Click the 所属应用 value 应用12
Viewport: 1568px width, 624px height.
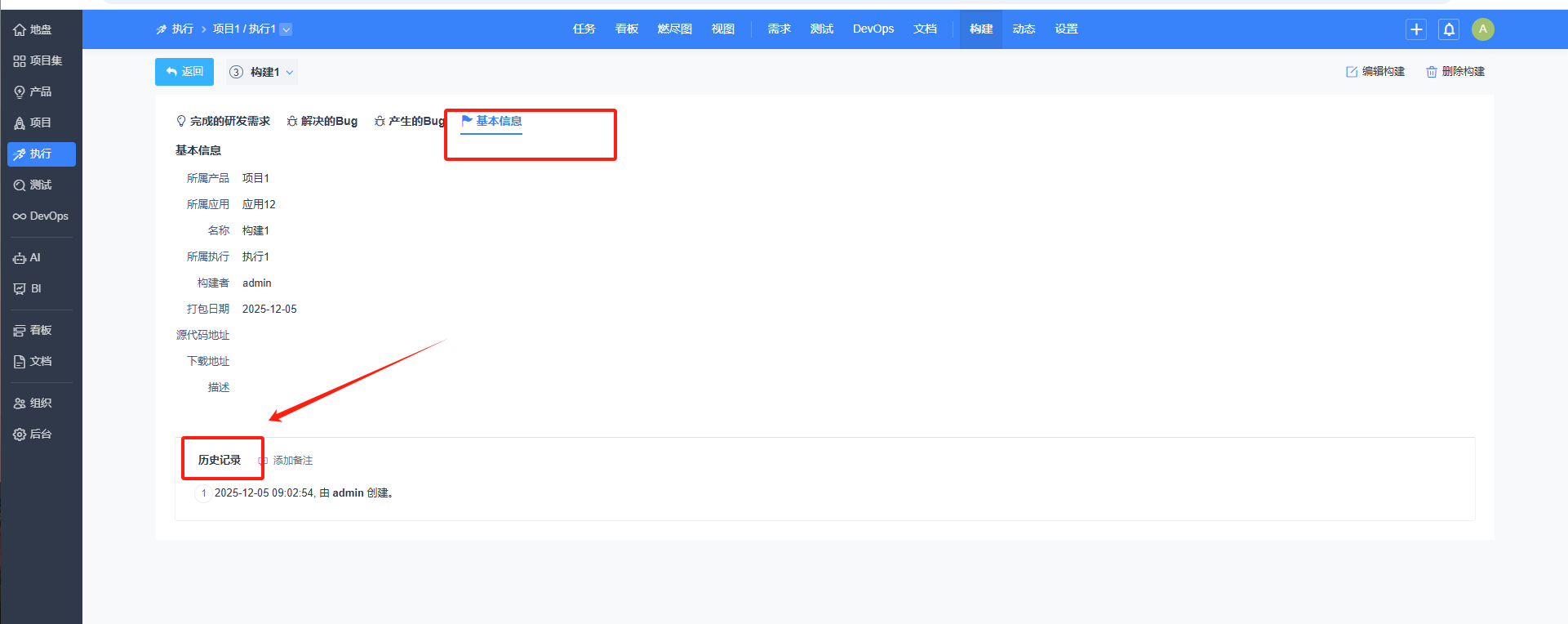tap(259, 204)
